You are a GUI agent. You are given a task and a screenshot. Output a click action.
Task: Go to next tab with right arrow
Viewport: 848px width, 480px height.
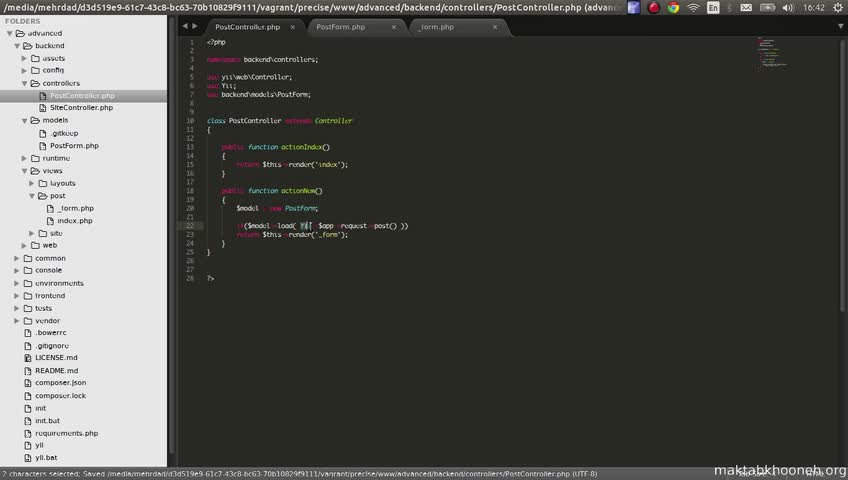[195, 26]
